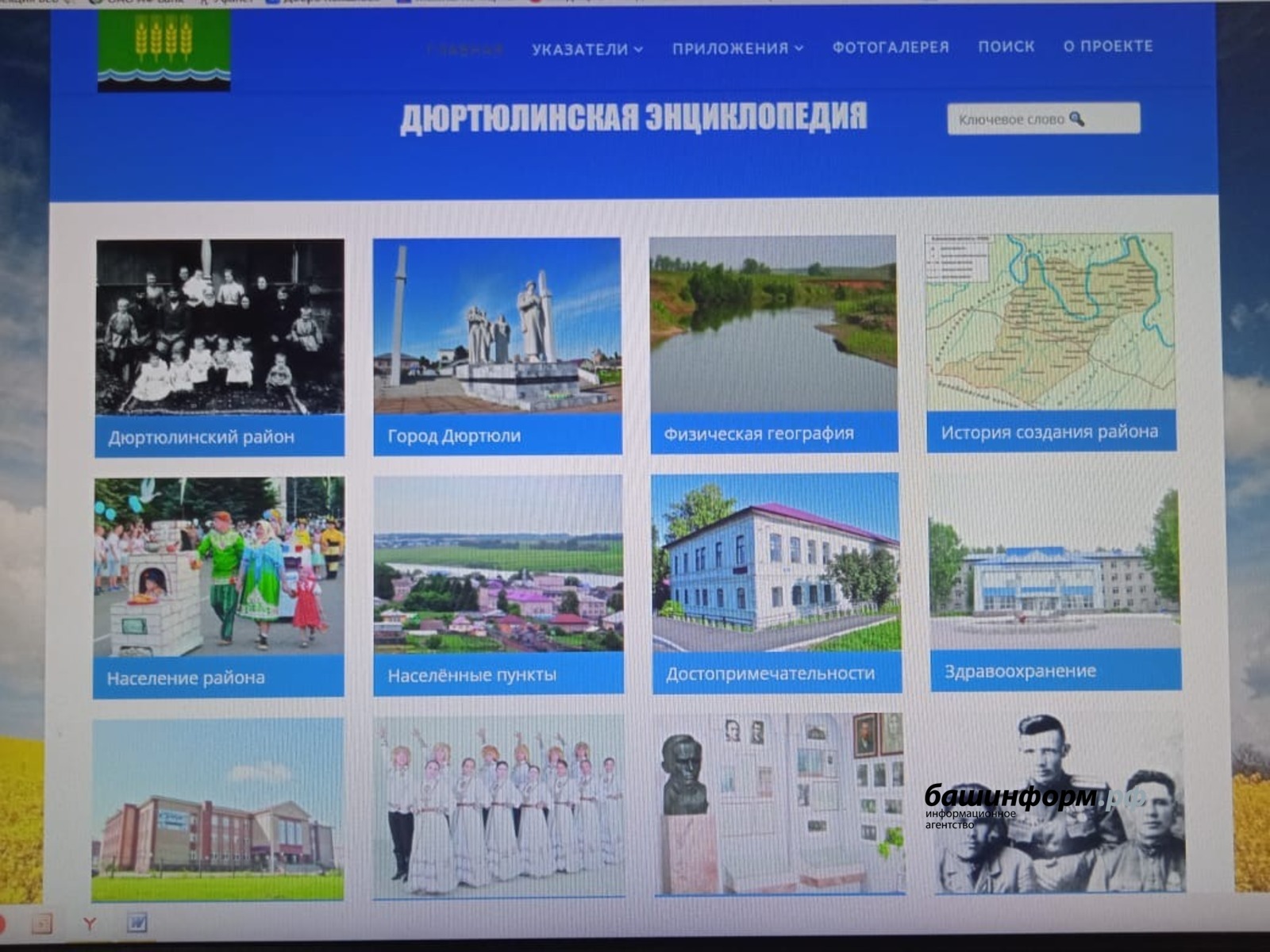
Task: Open Yandex browser from the taskbar
Action: tap(89, 923)
